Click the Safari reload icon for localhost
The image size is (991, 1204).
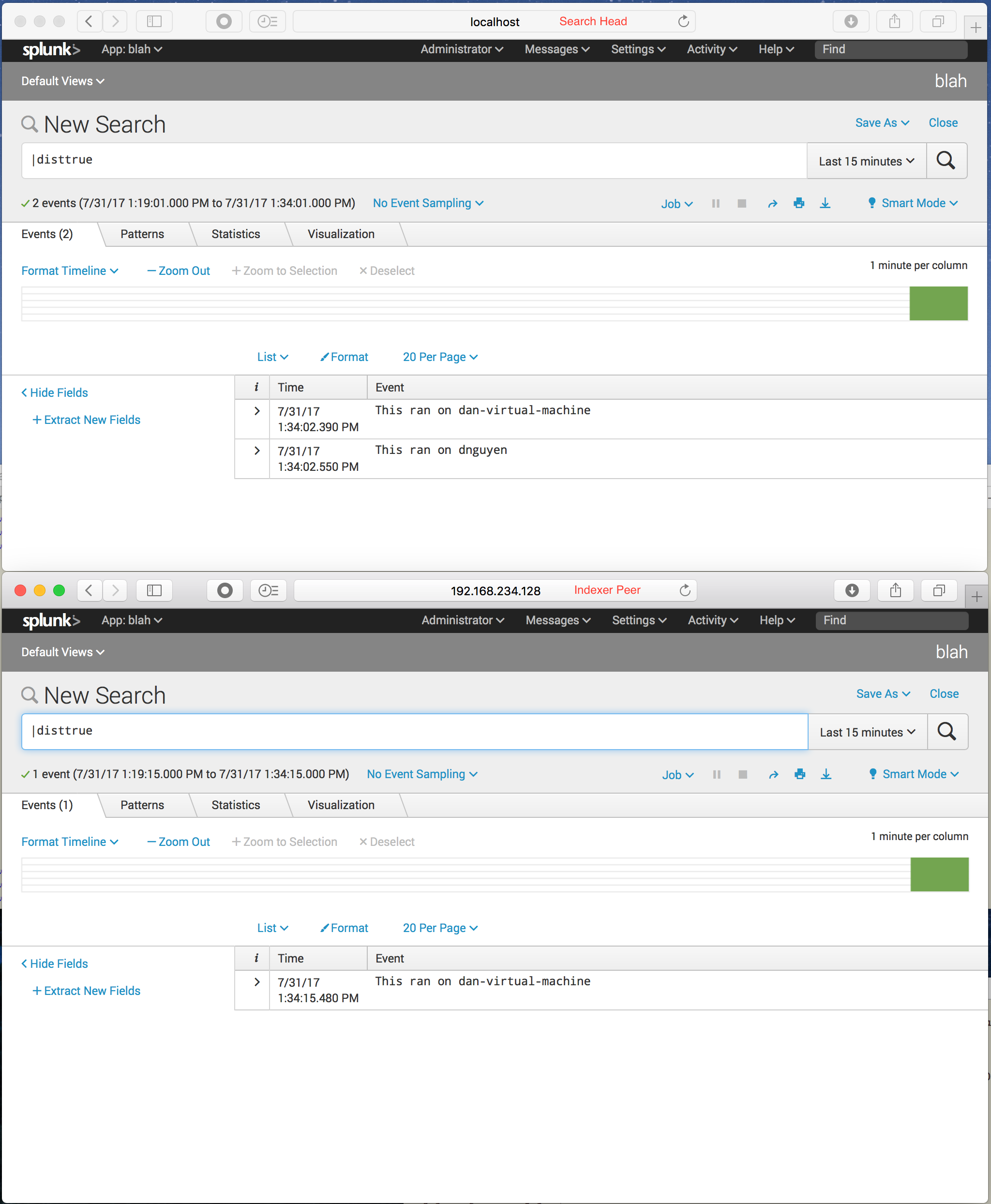tap(683, 22)
